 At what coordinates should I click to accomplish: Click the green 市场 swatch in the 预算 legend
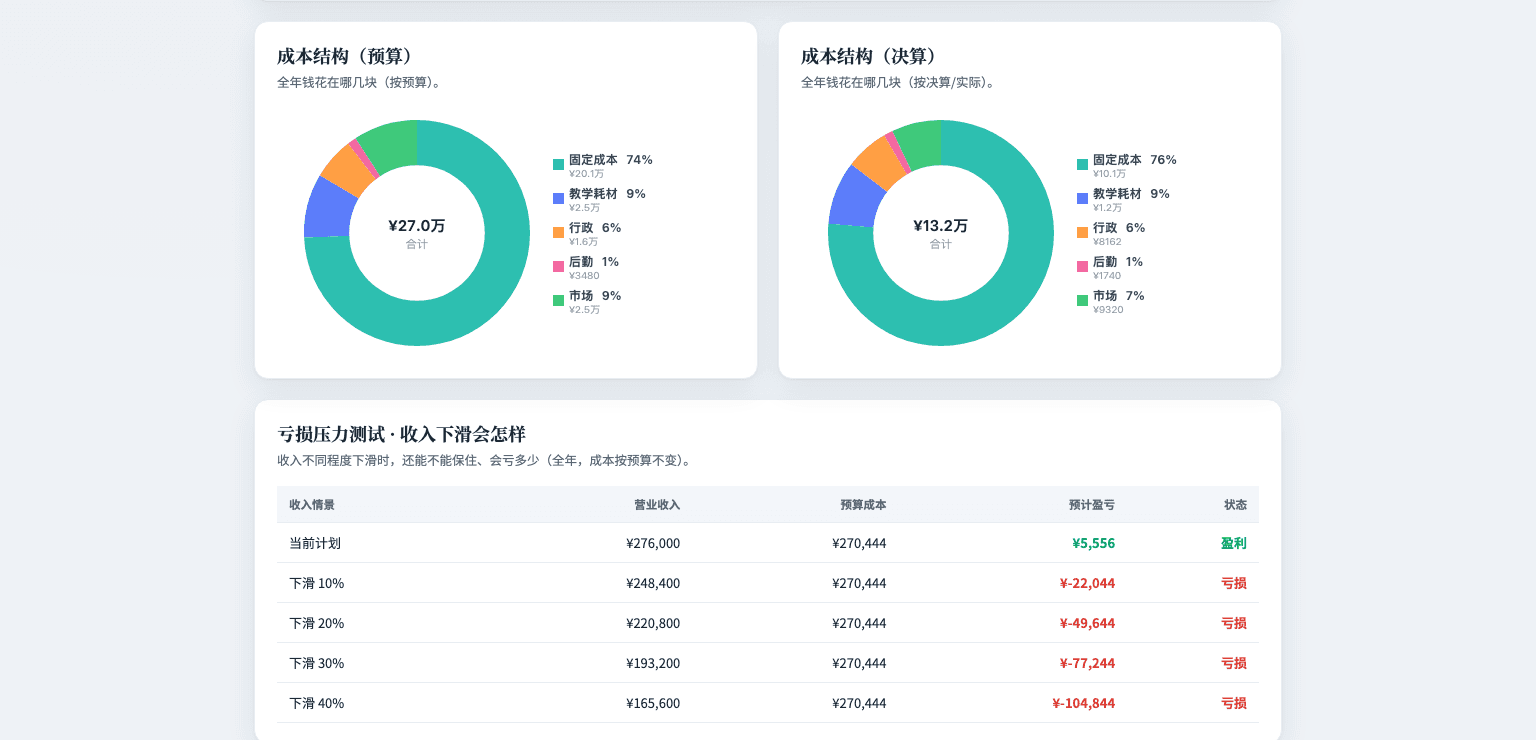(558, 300)
